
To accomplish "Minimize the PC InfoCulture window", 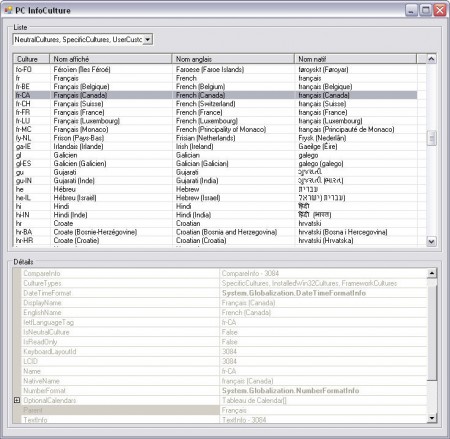I will coord(412,10).
